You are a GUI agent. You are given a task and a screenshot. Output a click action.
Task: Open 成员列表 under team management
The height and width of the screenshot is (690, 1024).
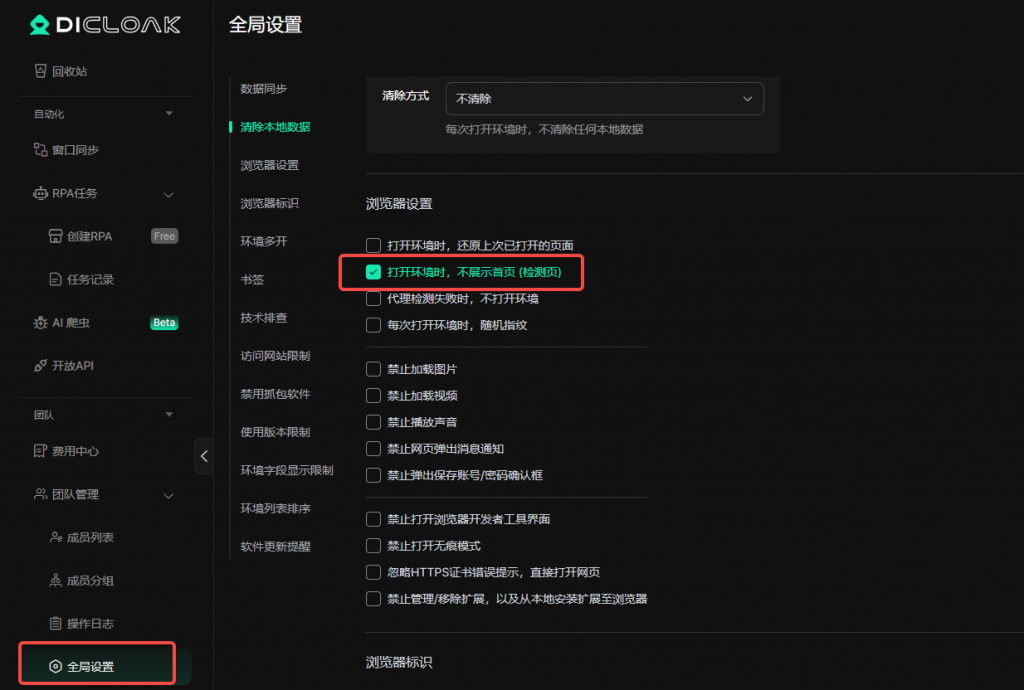click(x=90, y=538)
